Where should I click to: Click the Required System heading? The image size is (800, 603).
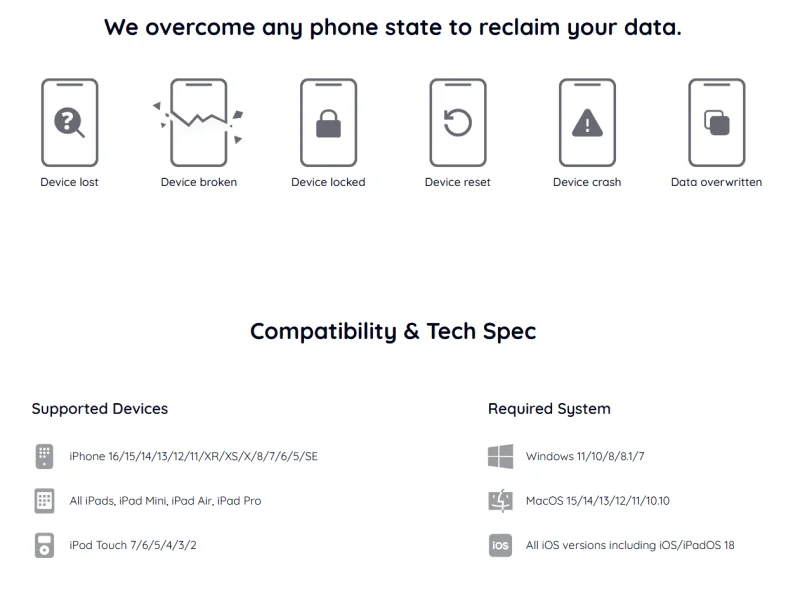[549, 409]
